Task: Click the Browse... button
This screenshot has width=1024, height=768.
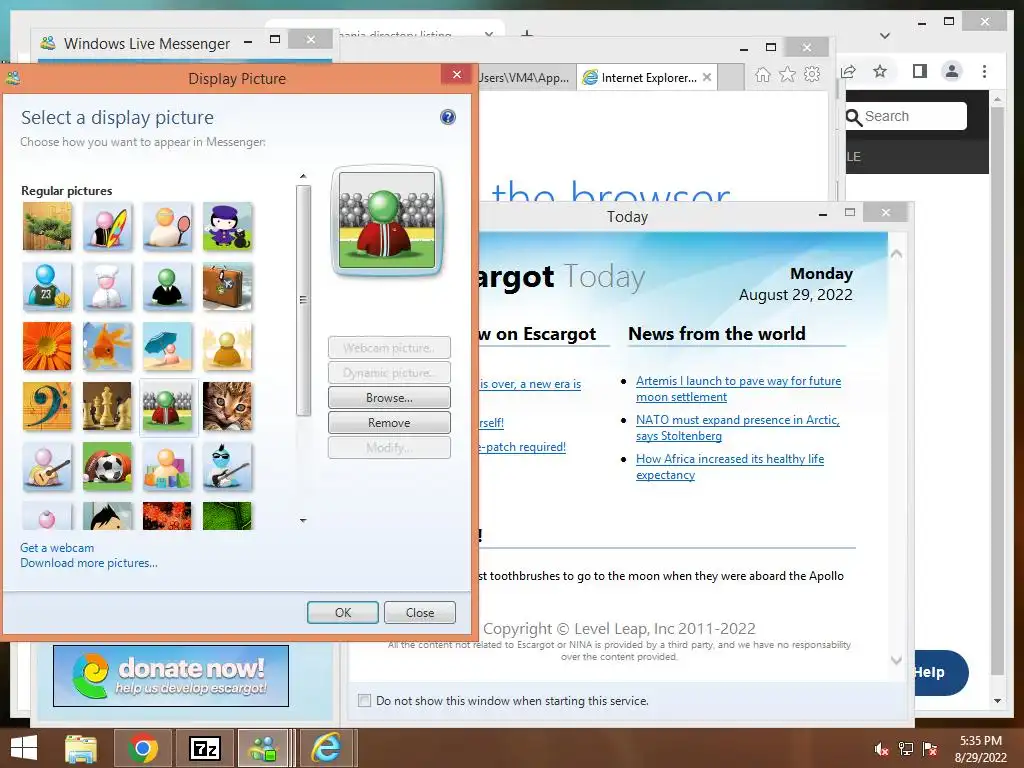Action: 389,398
